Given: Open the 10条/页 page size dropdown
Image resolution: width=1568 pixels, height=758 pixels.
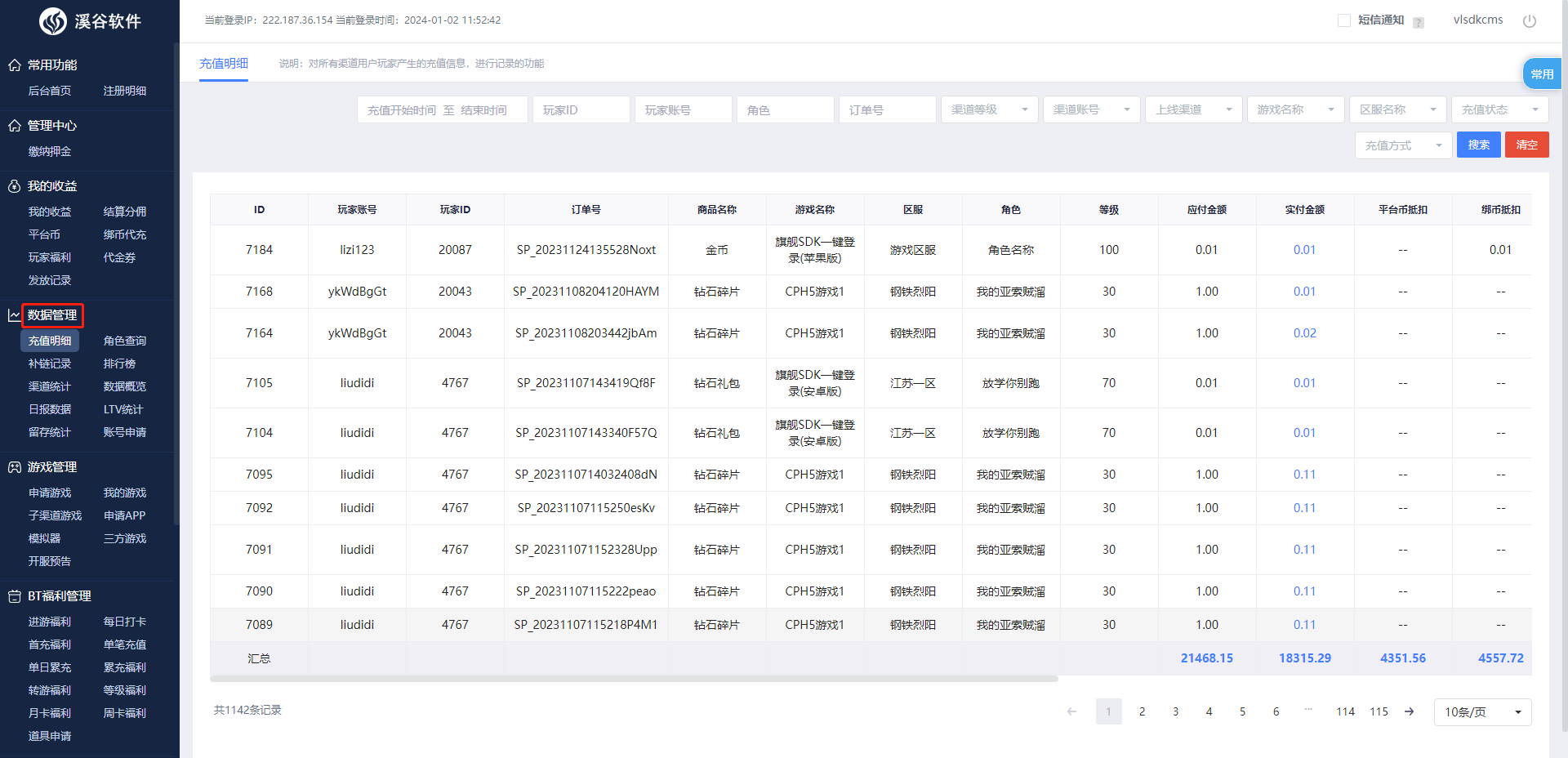Looking at the screenshot, I should pos(1483,712).
